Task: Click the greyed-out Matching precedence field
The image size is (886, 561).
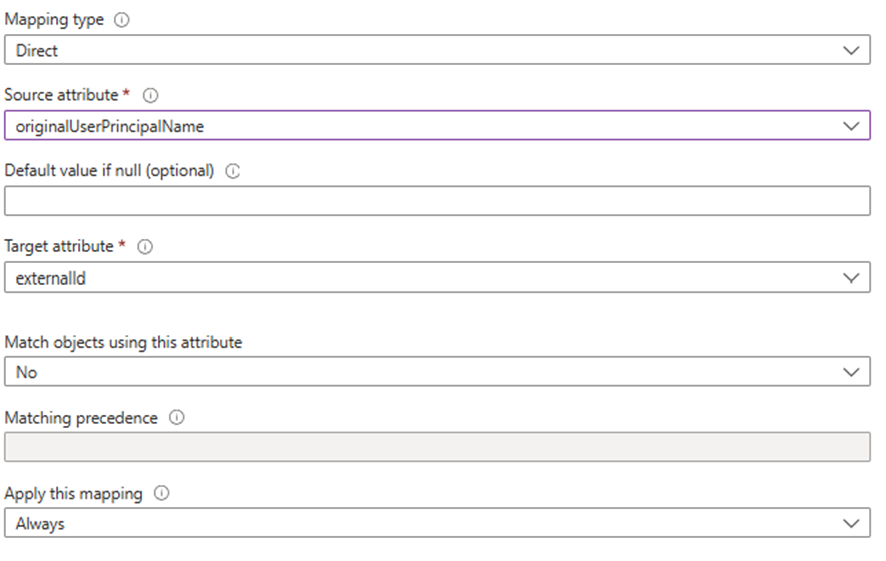Action: (437, 447)
